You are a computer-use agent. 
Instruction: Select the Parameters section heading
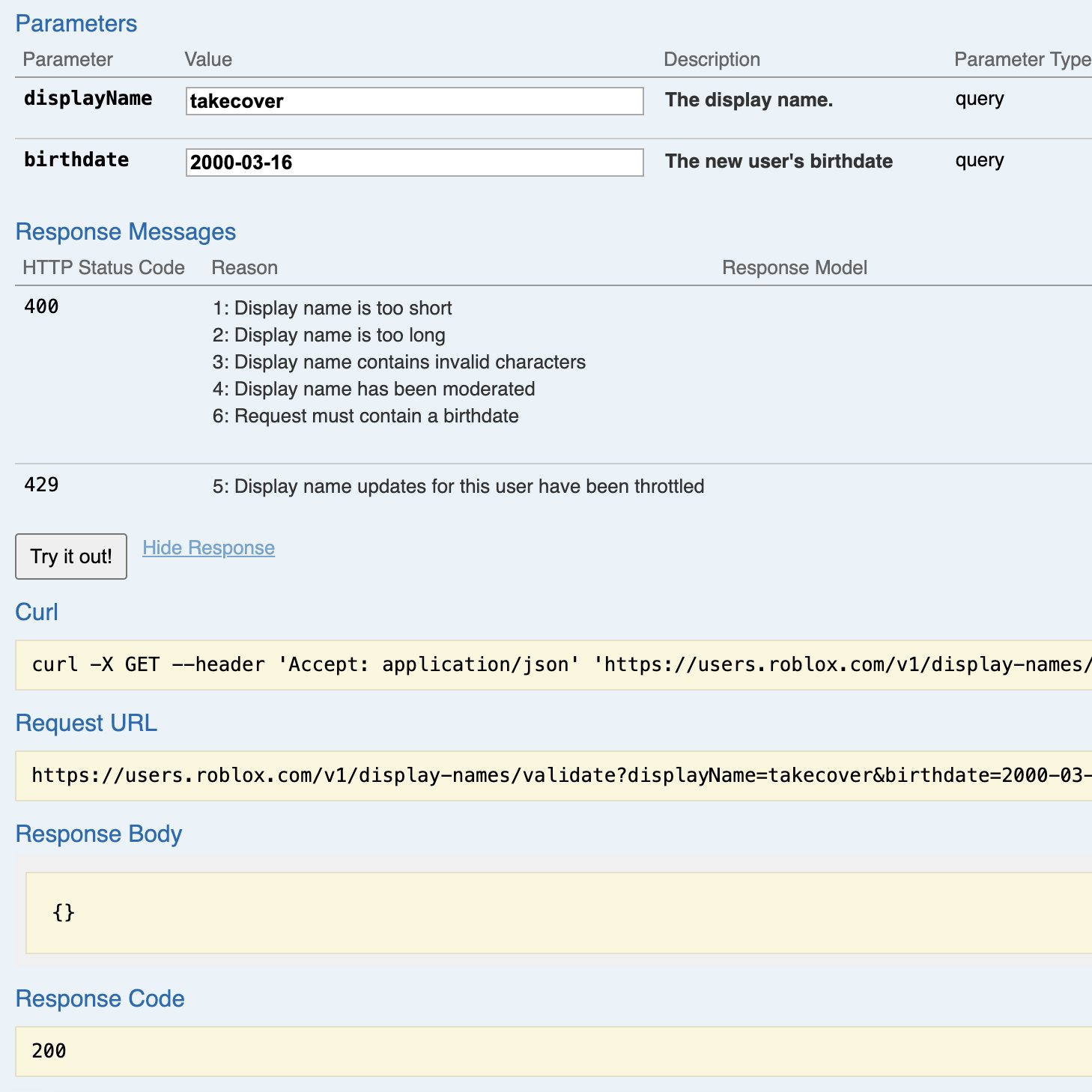pyautogui.click(x=75, y=23)
